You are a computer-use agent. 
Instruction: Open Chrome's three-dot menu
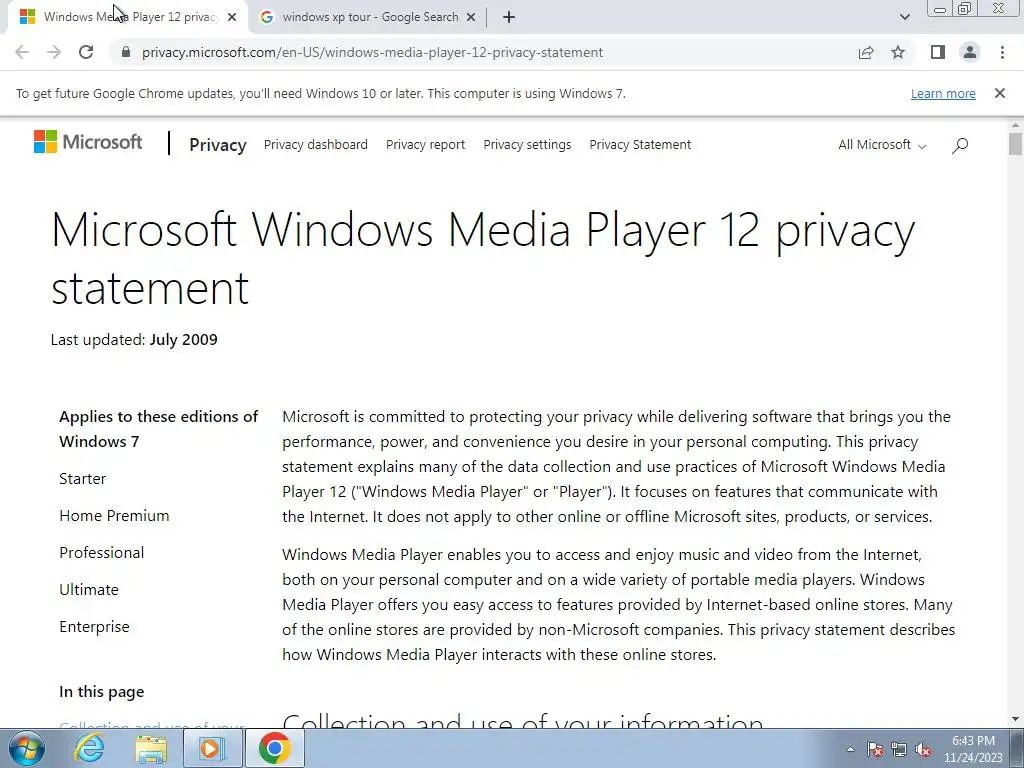[x=1002, y=52]
